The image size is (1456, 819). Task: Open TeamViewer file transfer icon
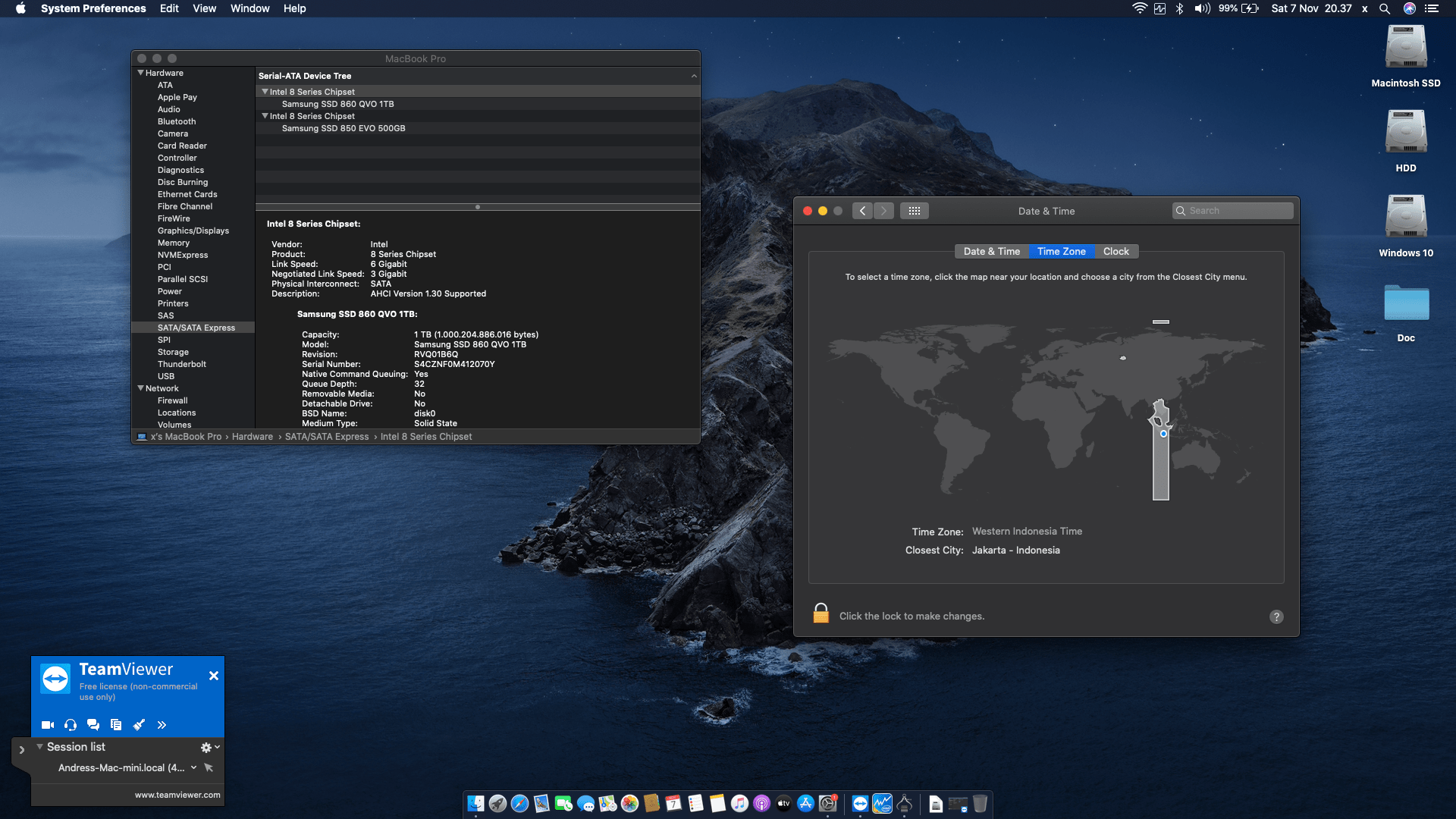tap(116, 724)
